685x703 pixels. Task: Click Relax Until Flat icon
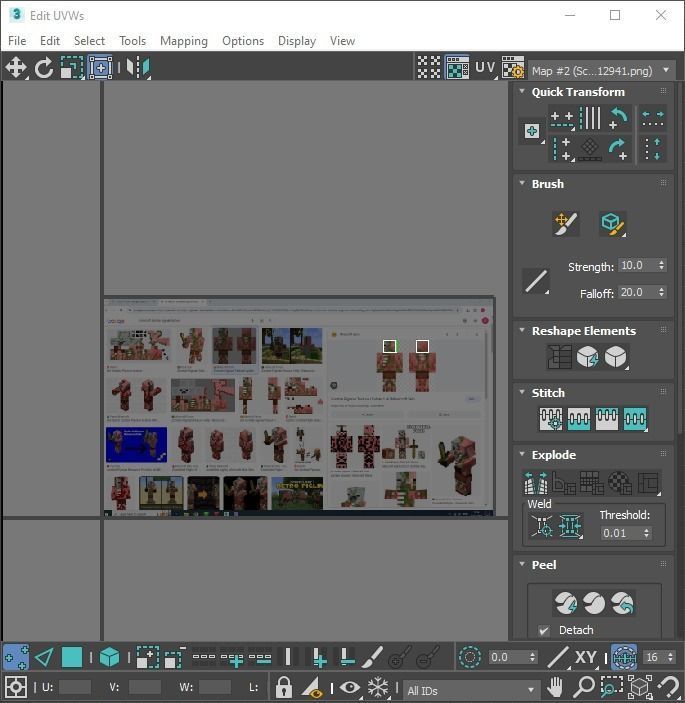(x=587, y=357)
